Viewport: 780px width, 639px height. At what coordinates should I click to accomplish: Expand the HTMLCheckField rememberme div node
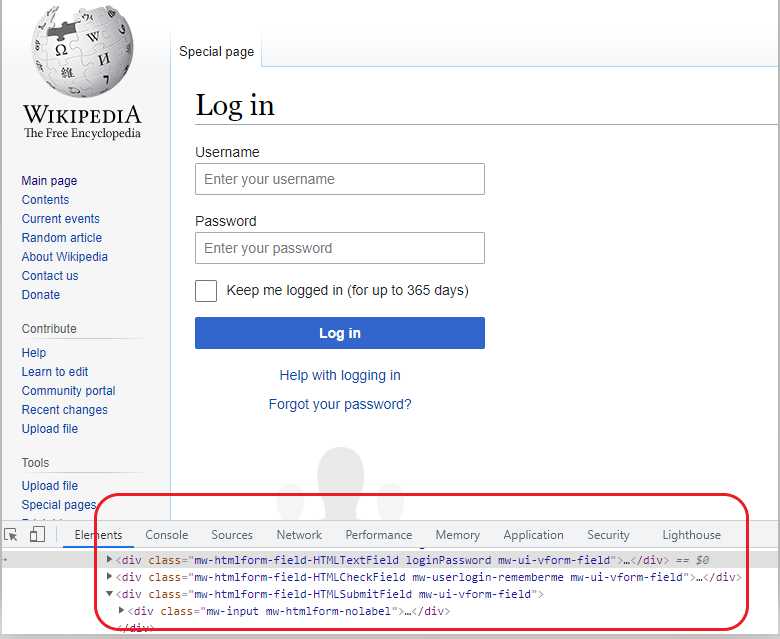[109, 576]
